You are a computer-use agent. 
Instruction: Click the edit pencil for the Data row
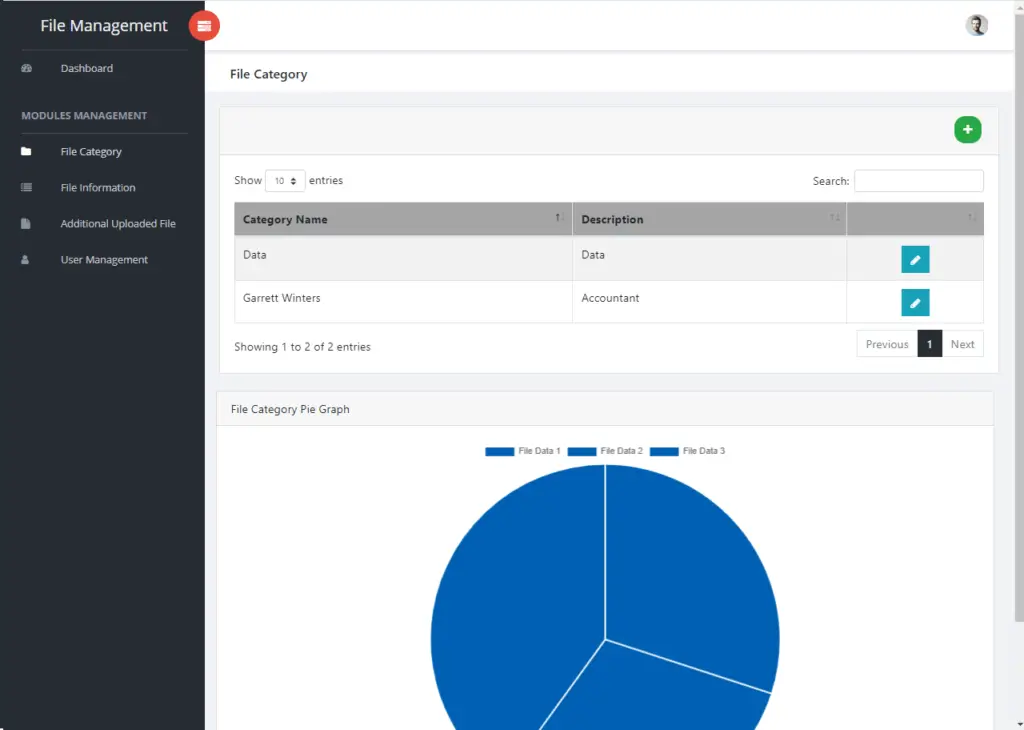[915, 258]
